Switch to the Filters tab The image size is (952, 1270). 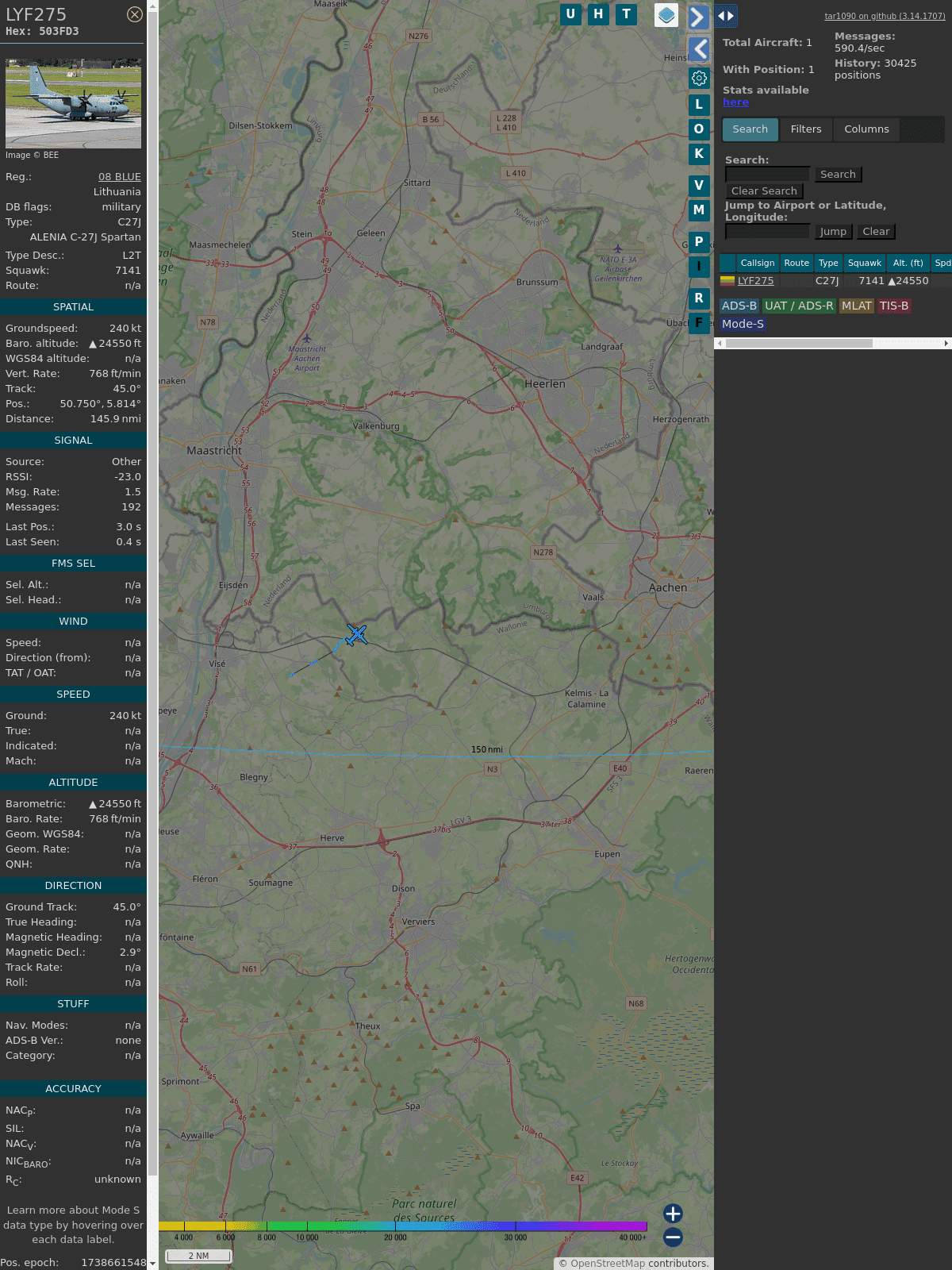(x=805, y=129)
